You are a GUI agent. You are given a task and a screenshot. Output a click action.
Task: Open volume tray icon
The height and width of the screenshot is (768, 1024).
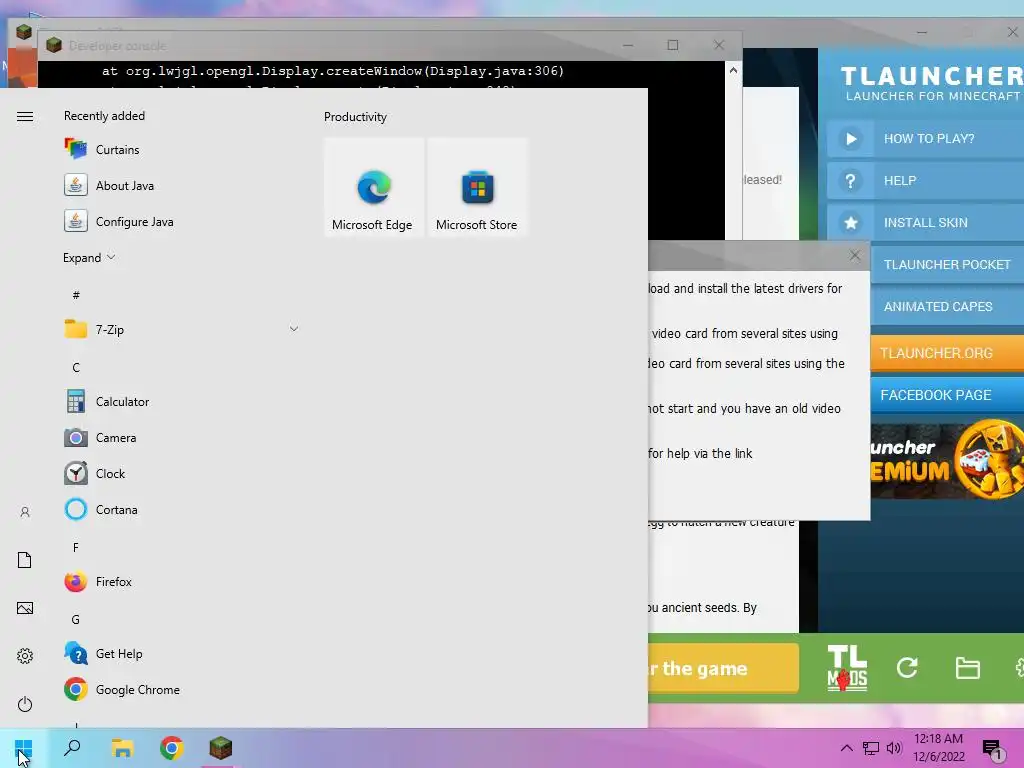(894, 748)
